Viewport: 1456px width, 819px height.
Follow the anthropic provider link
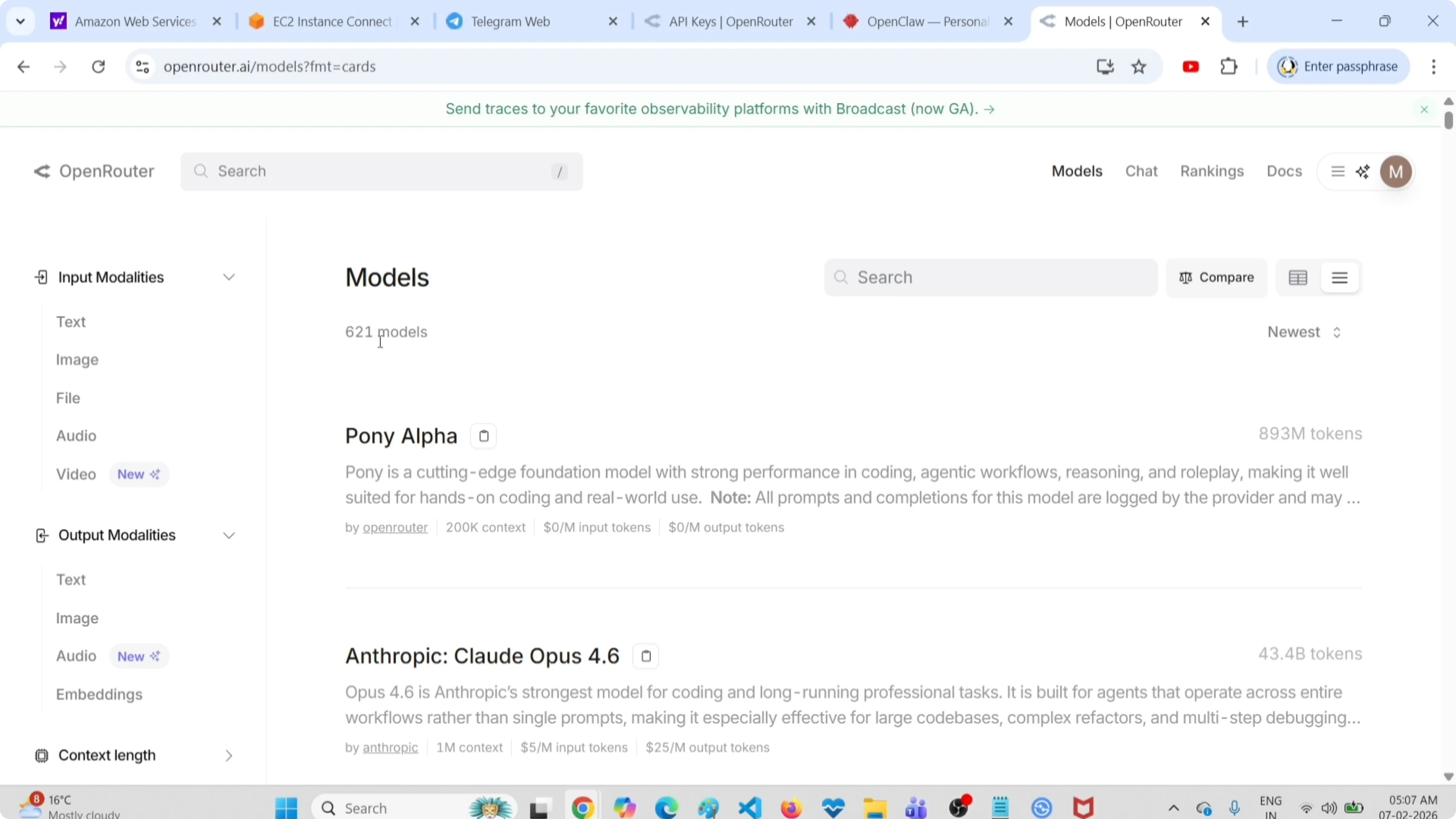(391, 747)
